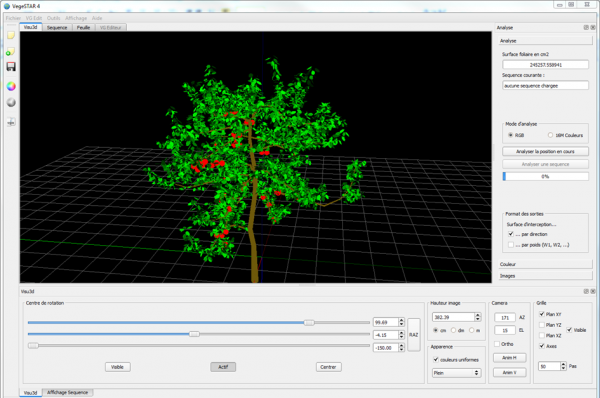Float the Visu3d bottom panel
Image resolution: width=600 pixels, height=398 pixels.
click(x=586, y=292)
